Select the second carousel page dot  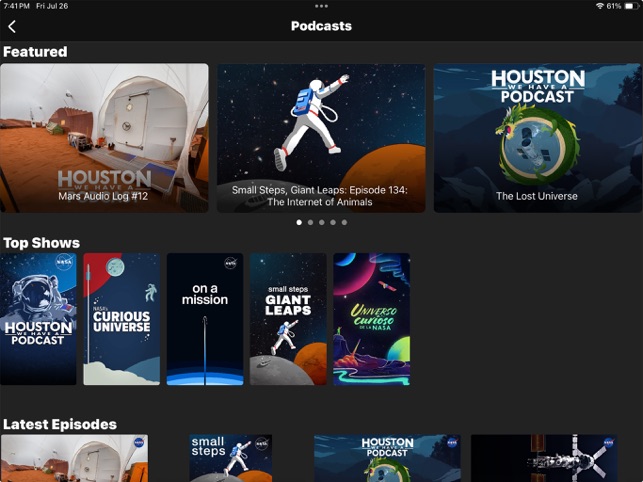(310, 222)
